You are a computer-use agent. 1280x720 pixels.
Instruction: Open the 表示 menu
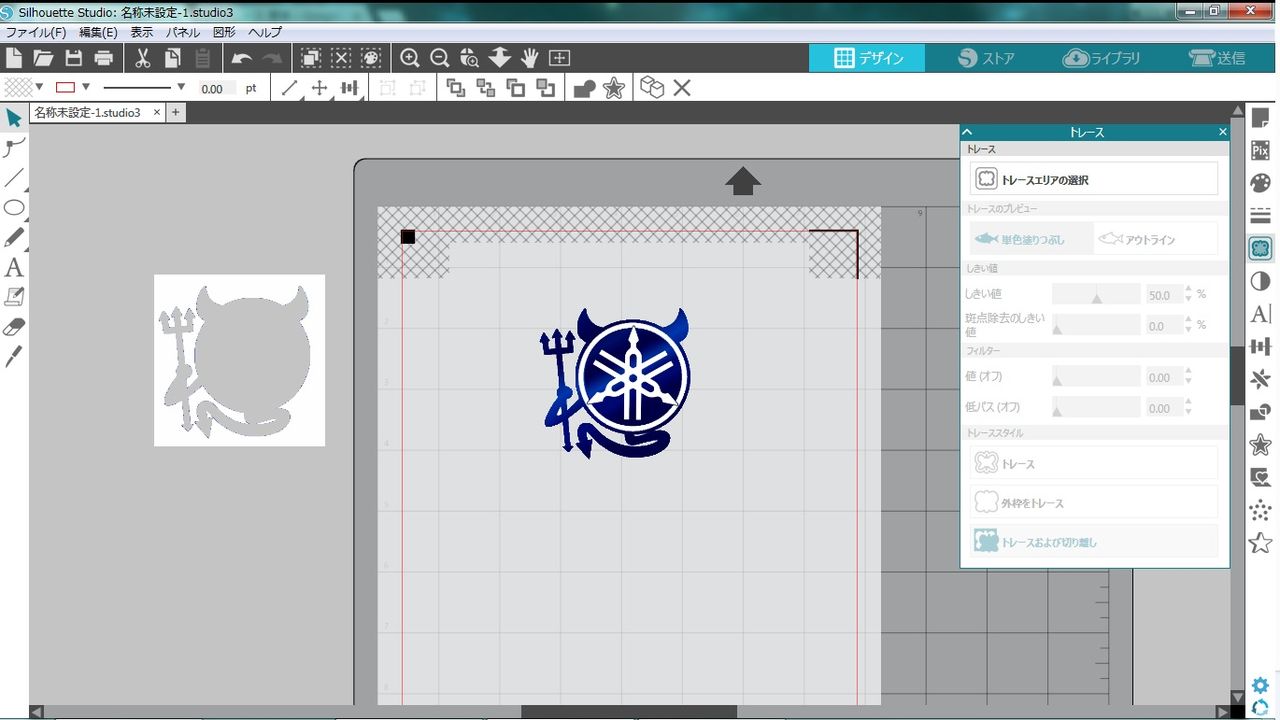(x=142, y=32)
